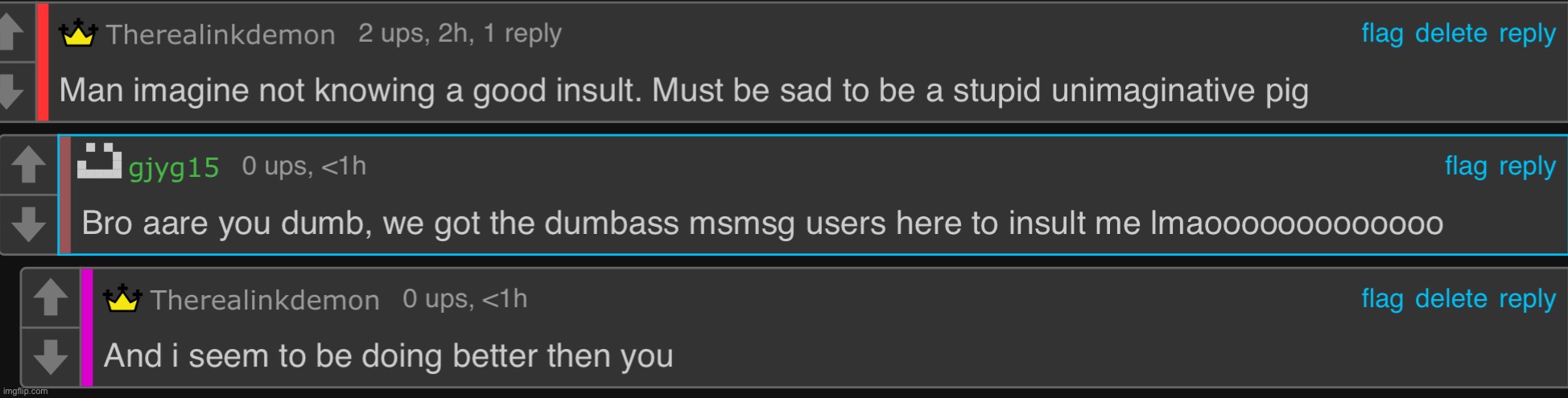Upvote the 'doing better then you' comment
Screen dimensions: 1568x398
point(51,297)
